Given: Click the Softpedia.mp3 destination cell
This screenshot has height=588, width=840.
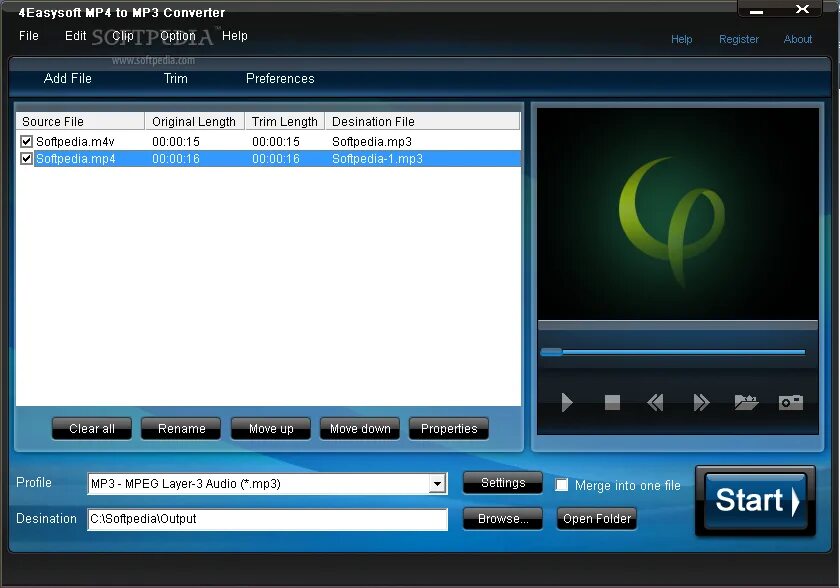Looking at the screenshot, I should pyautogui.click(x=372, y=141).
